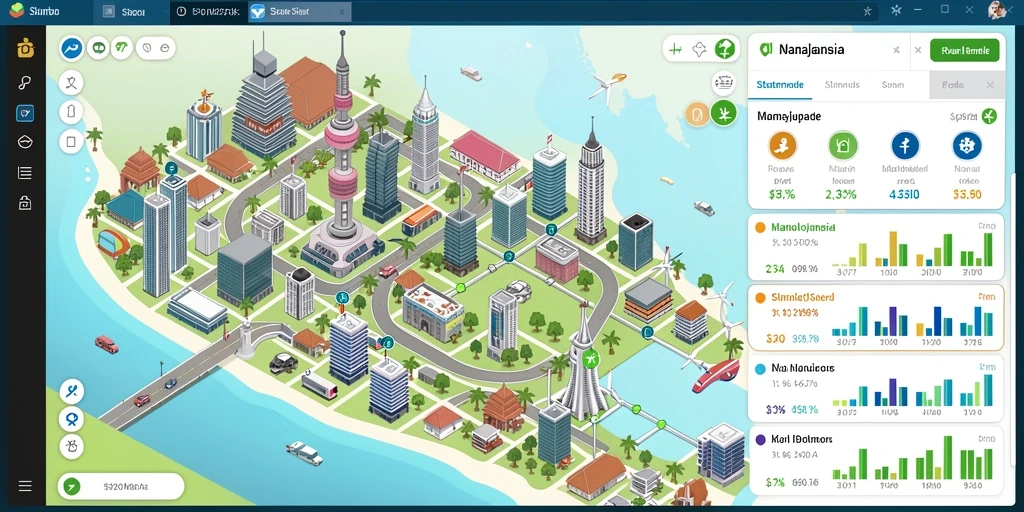Click the green check pill at map bottom

(x=121, y=487)
